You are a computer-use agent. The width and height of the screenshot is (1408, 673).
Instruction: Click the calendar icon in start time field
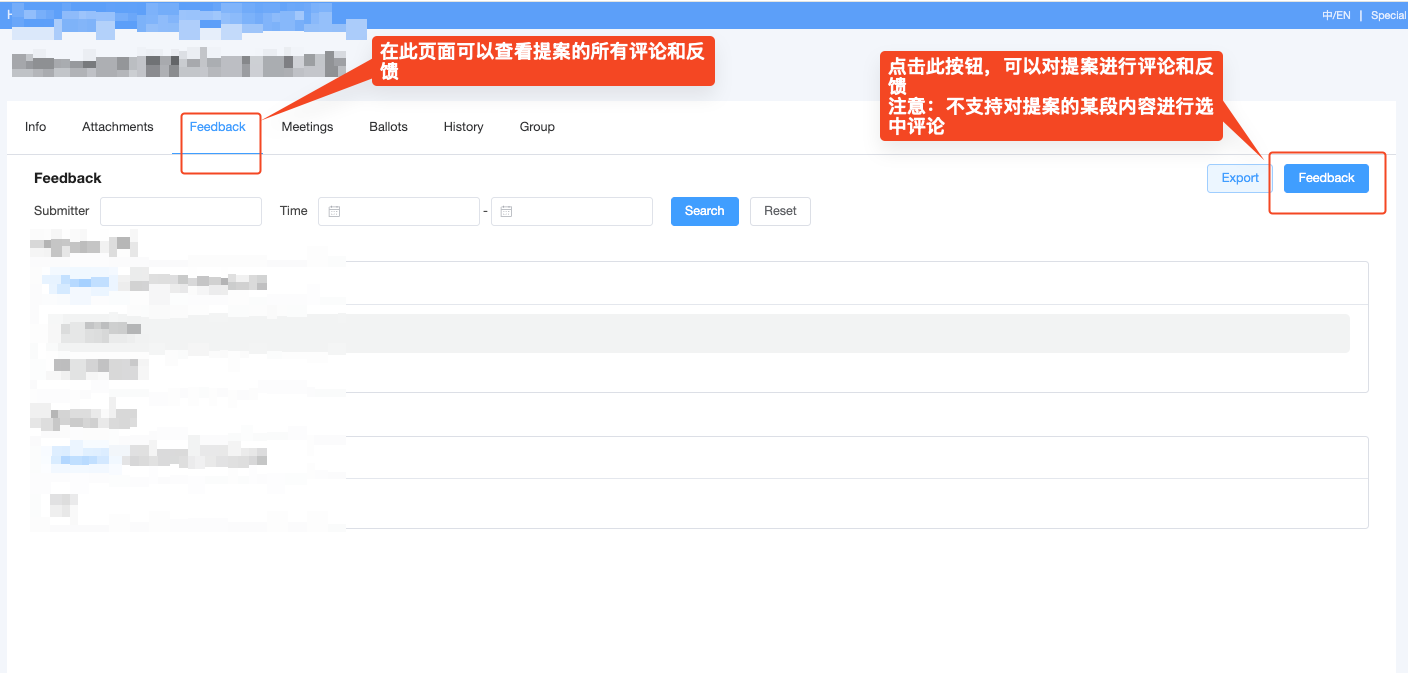[x=335, y=211]
